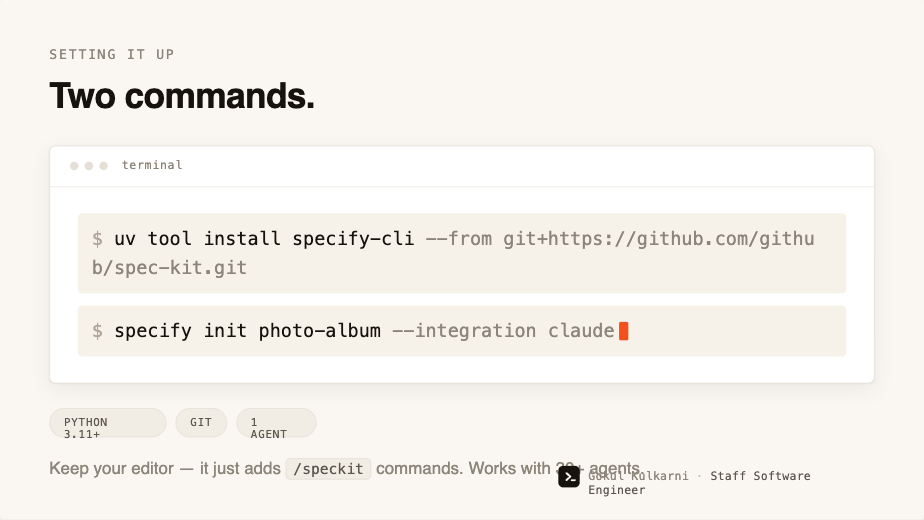Click the Two commands. heading
This screenshot has width=924, height=520.
pyautogui.click(x=182, y=96)
